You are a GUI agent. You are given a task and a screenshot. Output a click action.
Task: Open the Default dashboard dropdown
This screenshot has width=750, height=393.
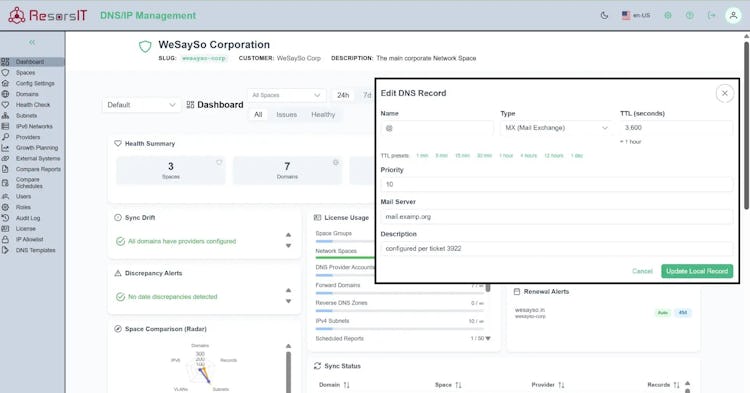click(x=141, y=105)
